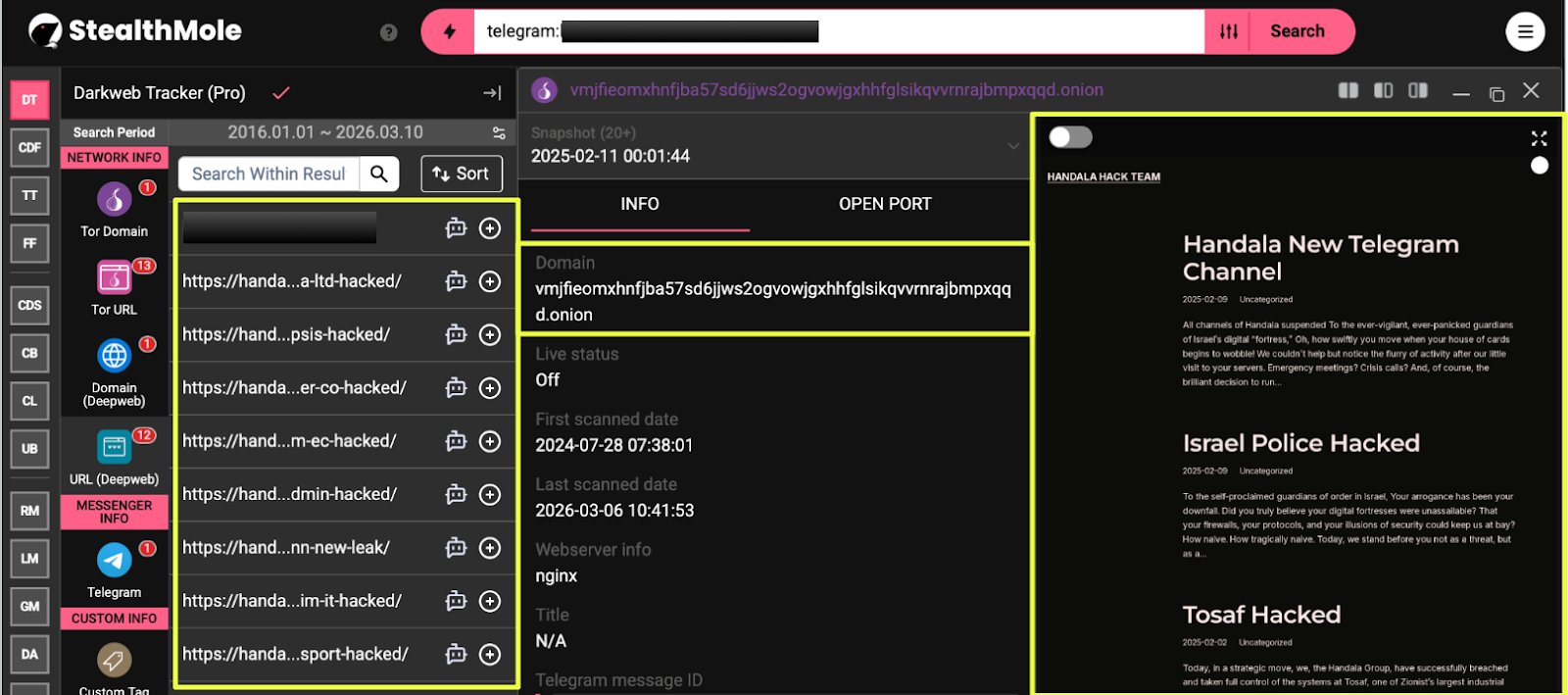
Task: Open the Tor URL results icon
Action: click(x=114, y=278)
